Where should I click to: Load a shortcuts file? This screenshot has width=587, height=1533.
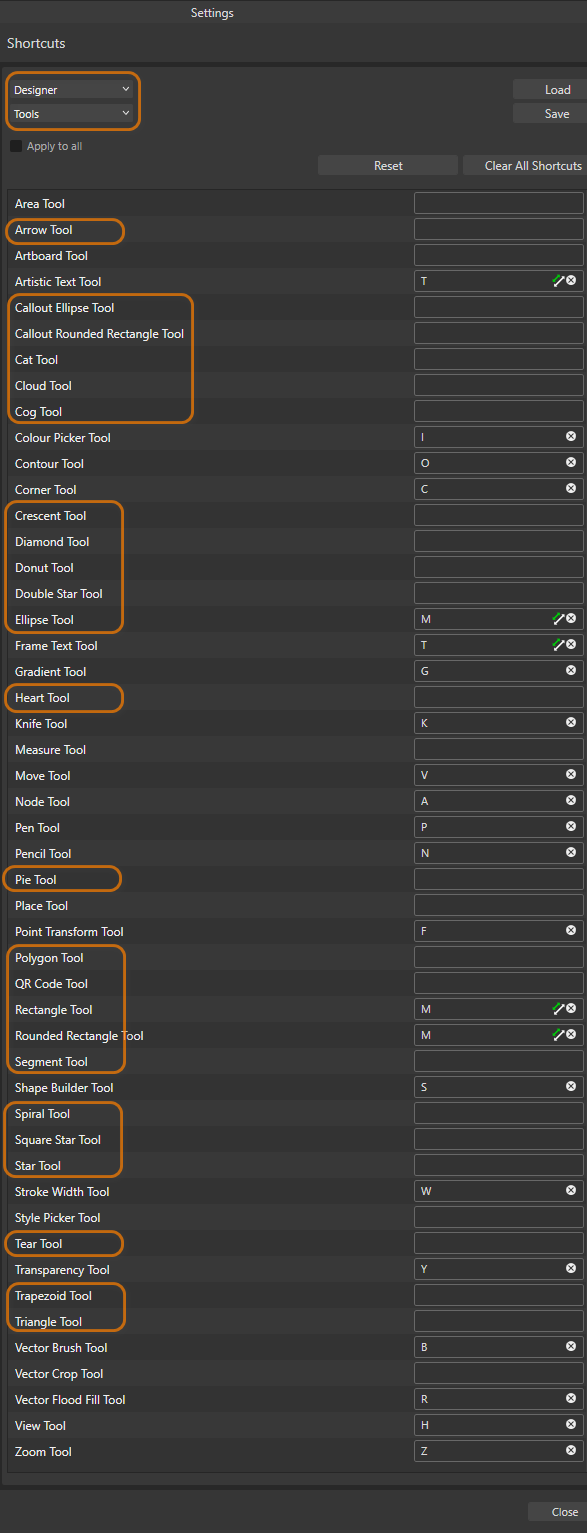550,90
